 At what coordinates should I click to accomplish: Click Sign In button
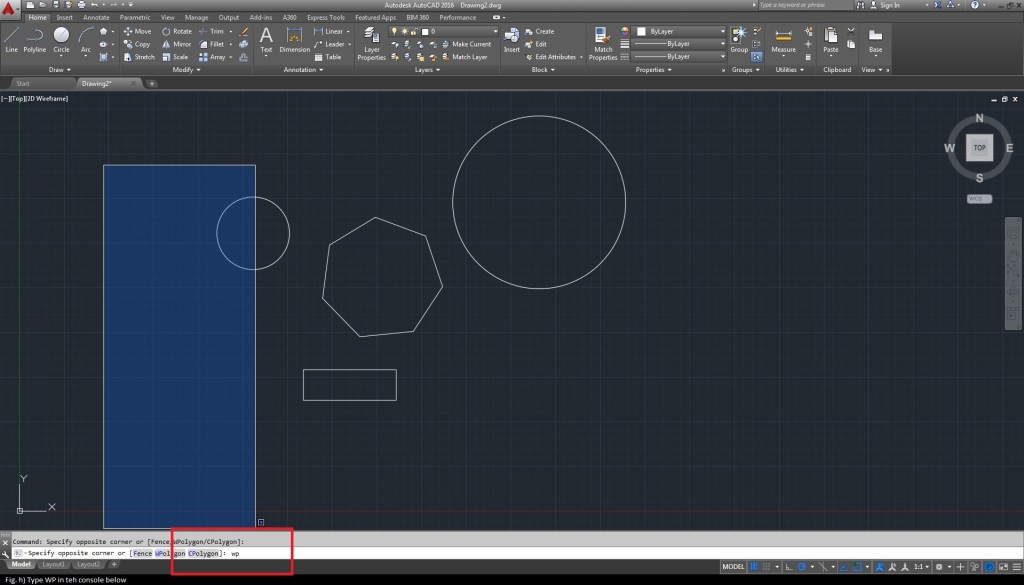[889, 5]
